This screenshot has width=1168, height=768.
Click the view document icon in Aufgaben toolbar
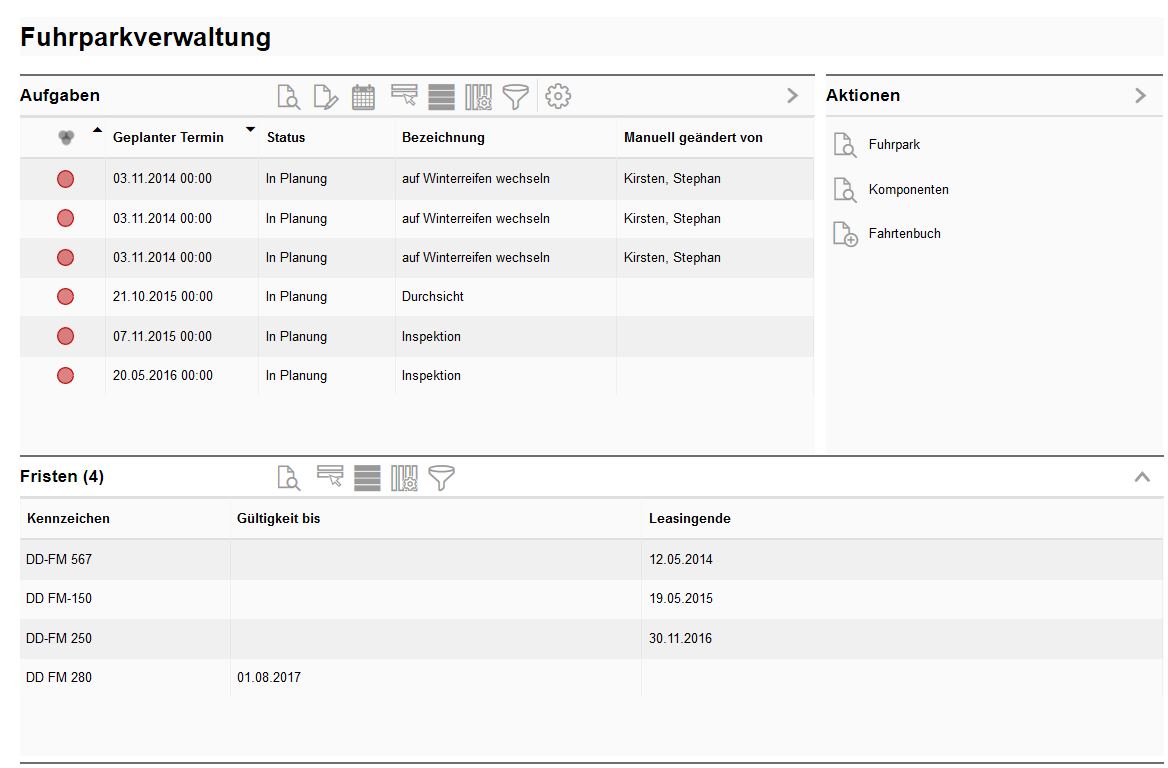point(288,97)
